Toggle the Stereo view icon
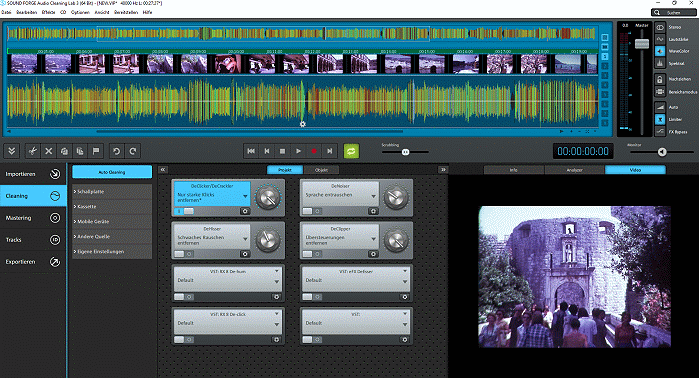Screen dimensions: 699x378 pyautogui.click(x=660, y=28)
